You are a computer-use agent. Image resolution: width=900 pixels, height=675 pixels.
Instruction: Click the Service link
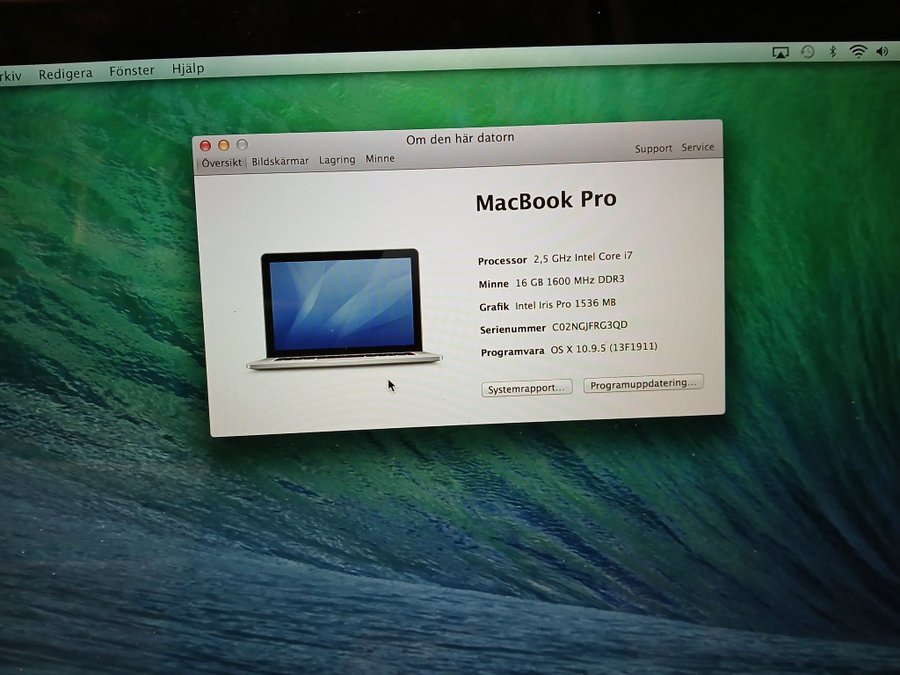[x=698, y=147]
